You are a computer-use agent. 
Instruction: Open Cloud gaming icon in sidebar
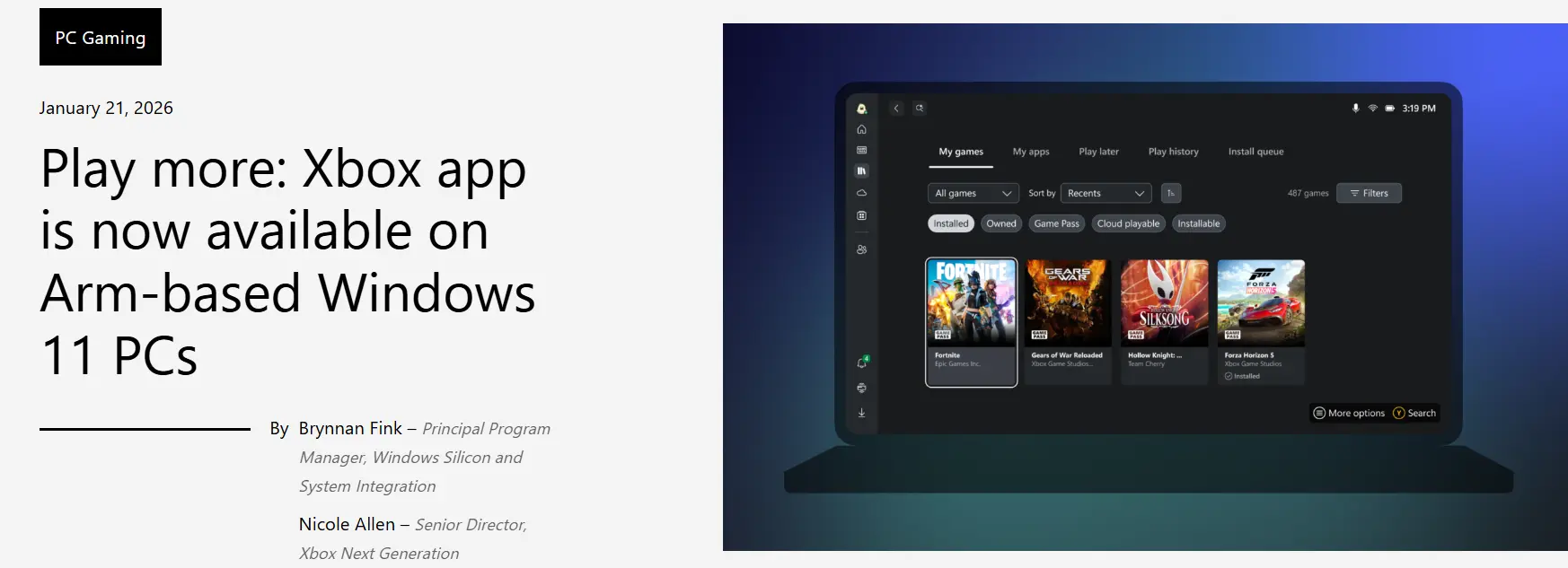[861, 193]
